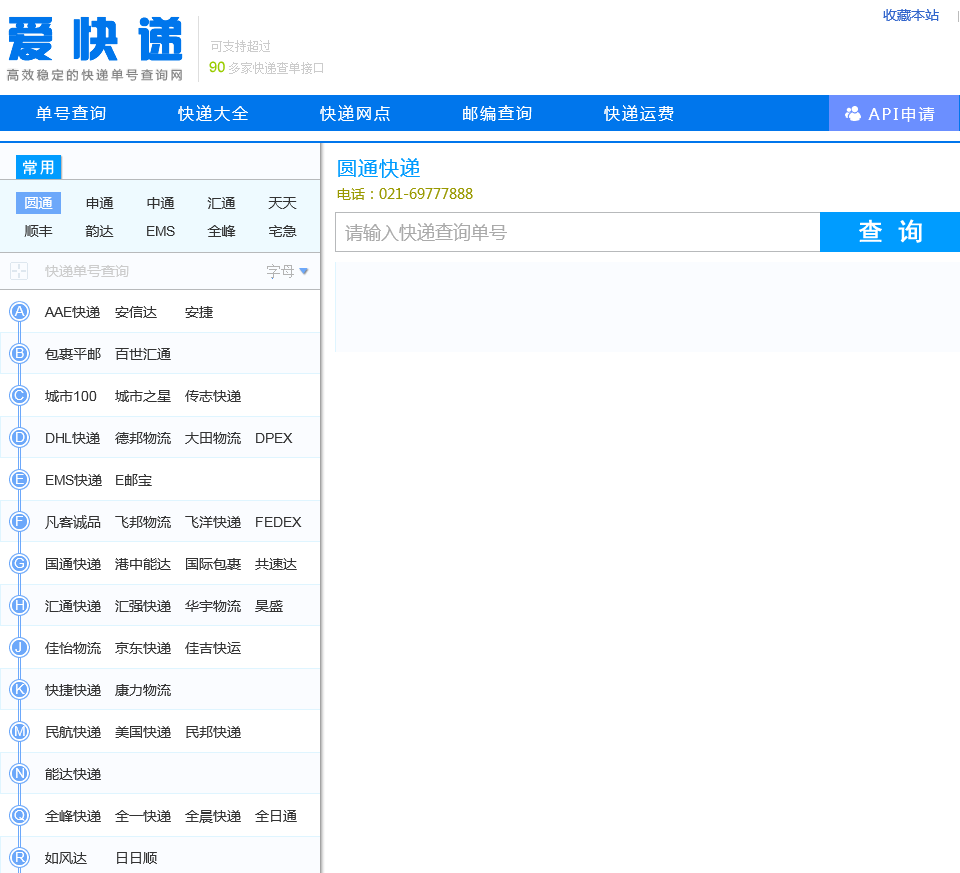
Task: Click the circled letter G index icon
Action: (x=19, y=564)
